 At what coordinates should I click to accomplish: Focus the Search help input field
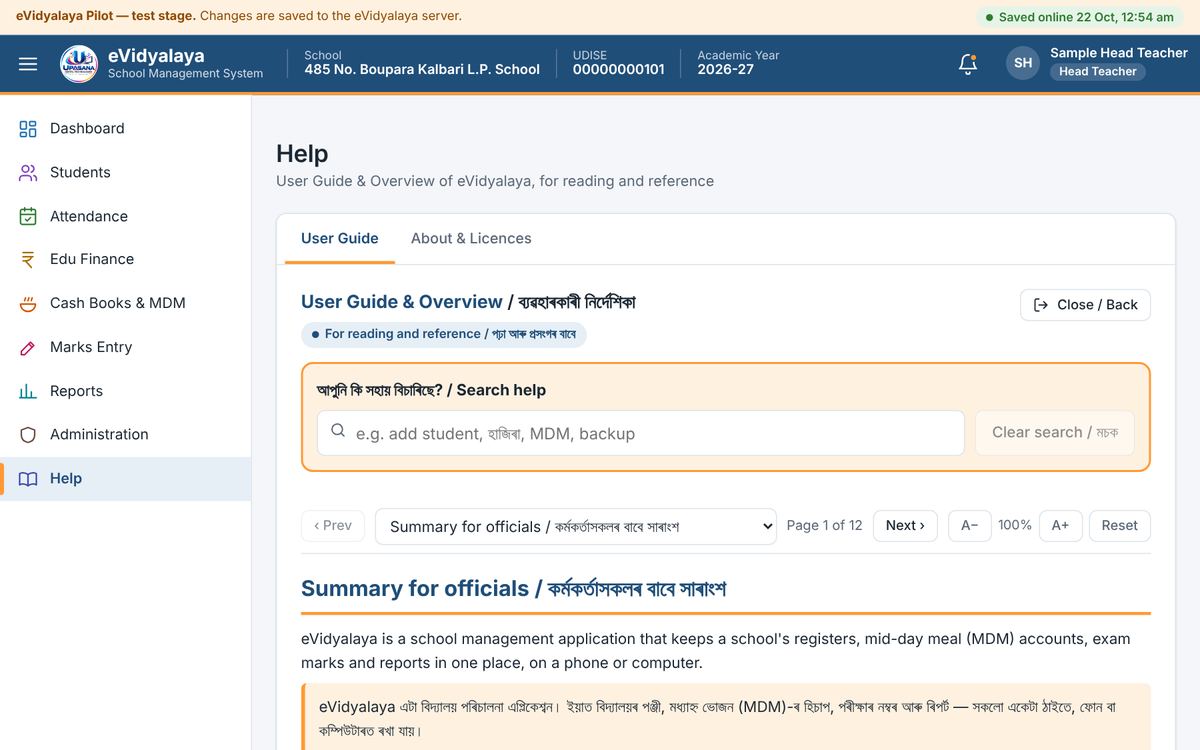point(641,433)
